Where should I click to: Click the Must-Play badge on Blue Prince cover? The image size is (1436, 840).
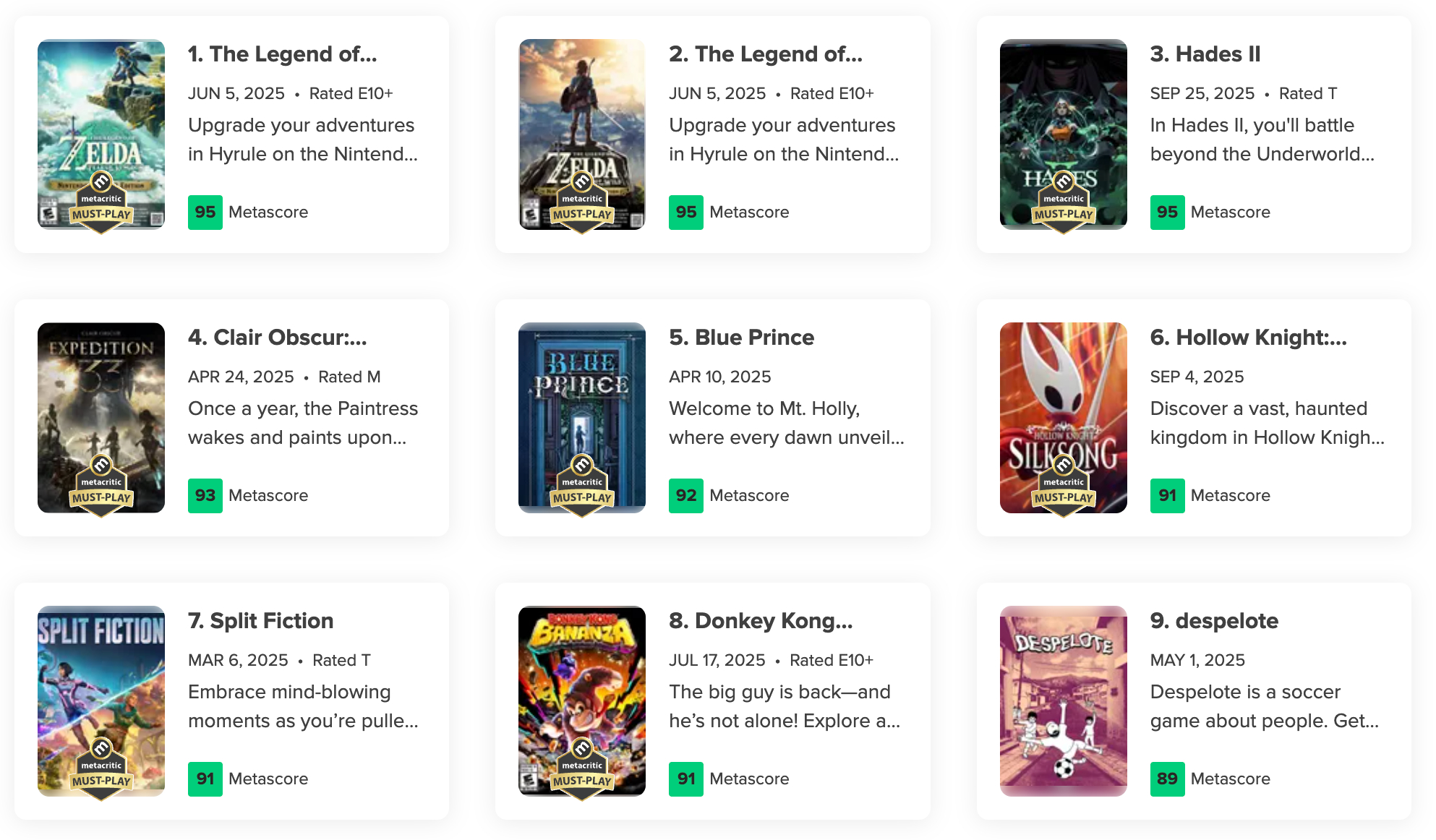(x=582, y=486)
